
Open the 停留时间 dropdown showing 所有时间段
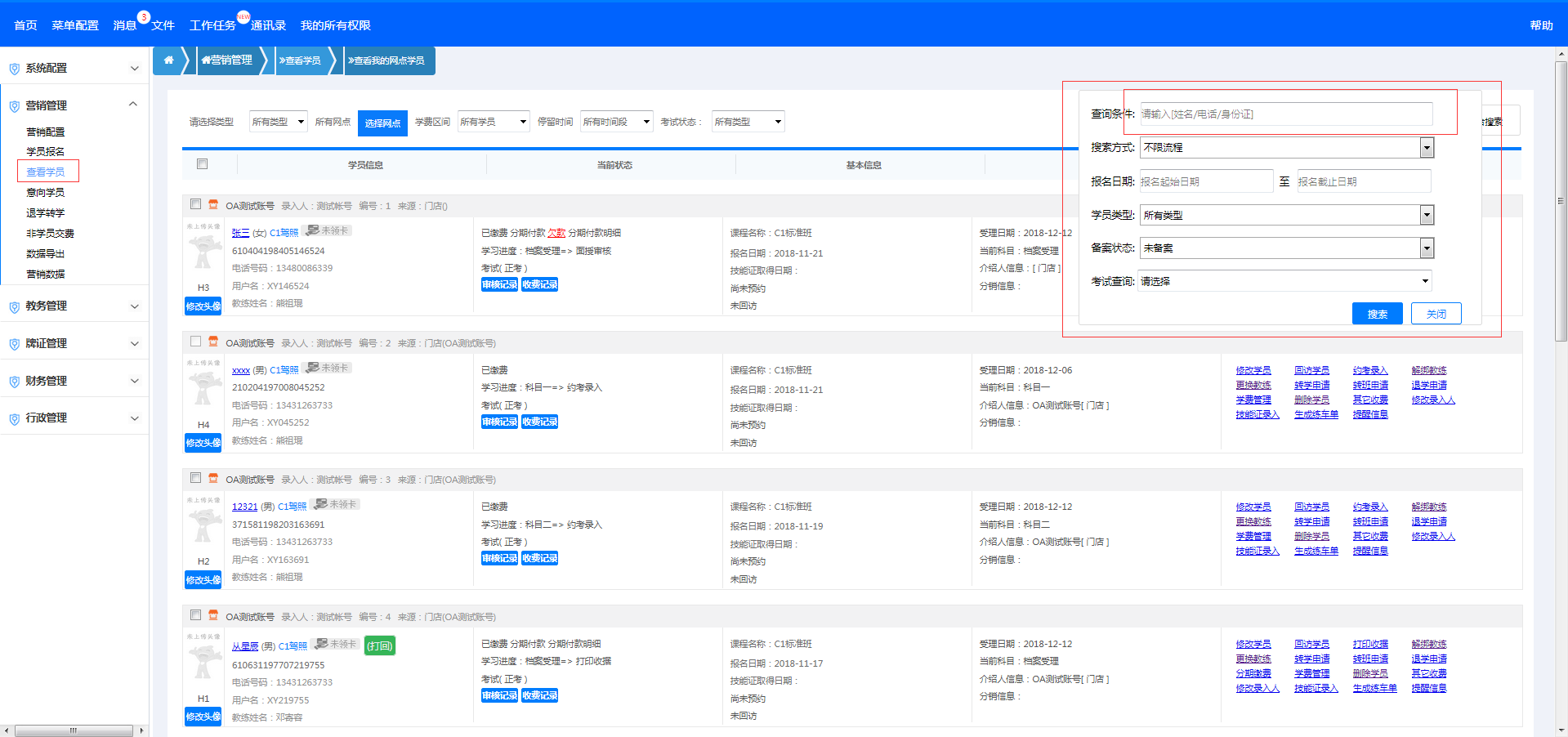617,122
